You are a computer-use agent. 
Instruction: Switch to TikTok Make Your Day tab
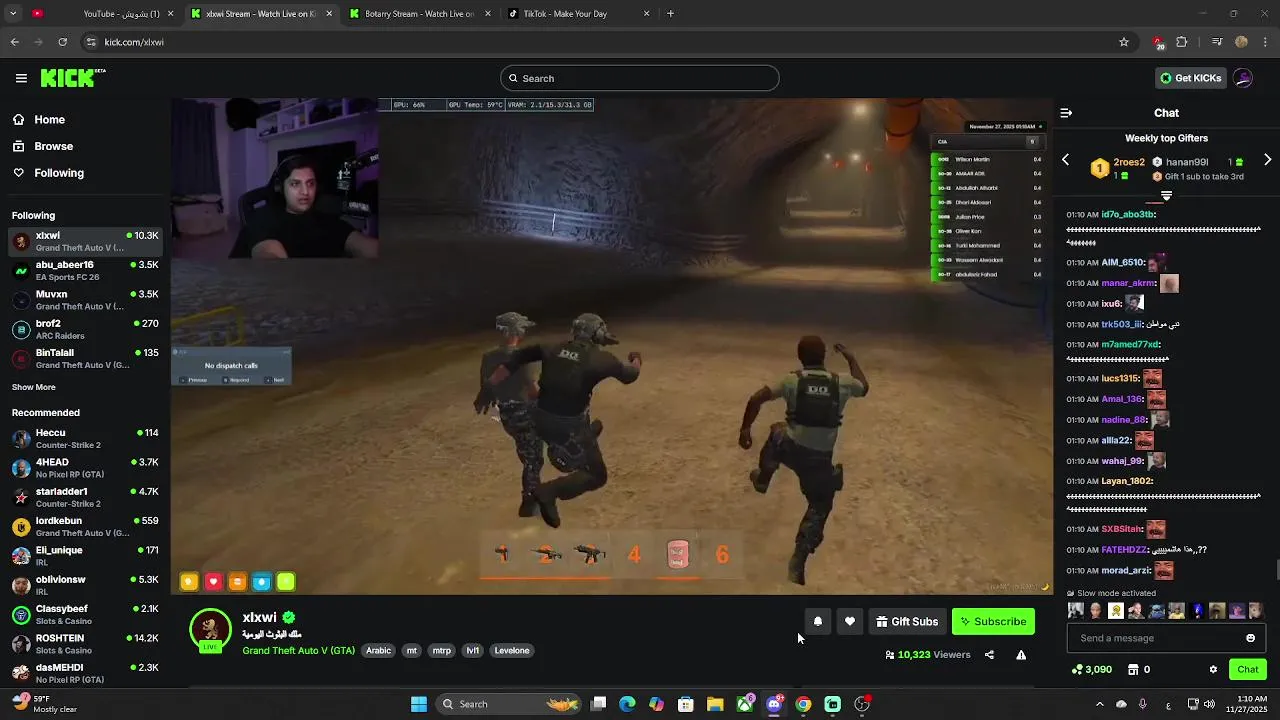(x=580, y=14)
